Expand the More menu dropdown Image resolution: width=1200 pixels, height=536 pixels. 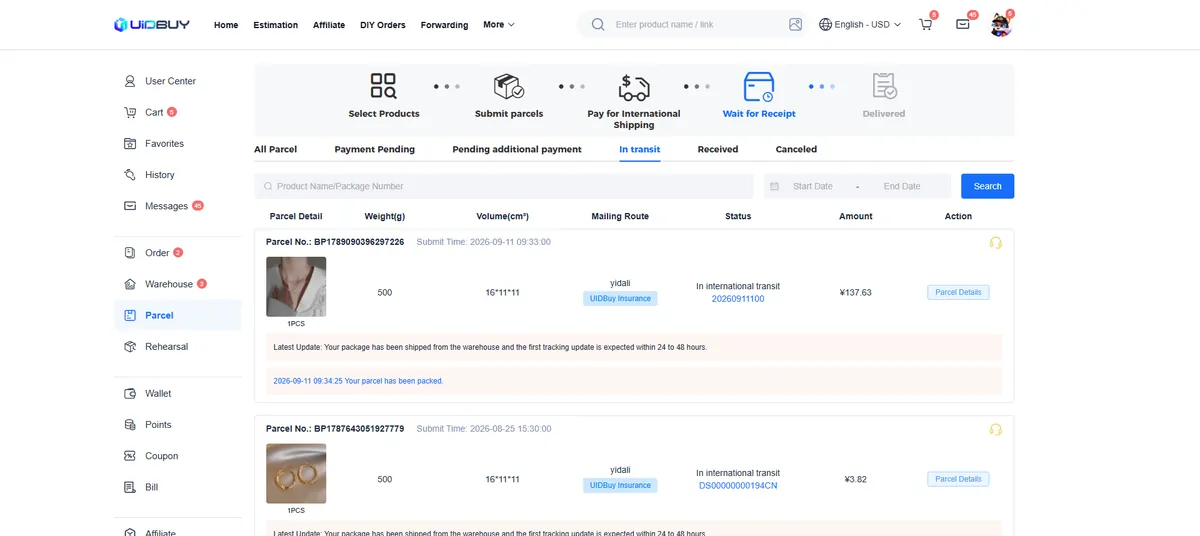pos(499,24)
